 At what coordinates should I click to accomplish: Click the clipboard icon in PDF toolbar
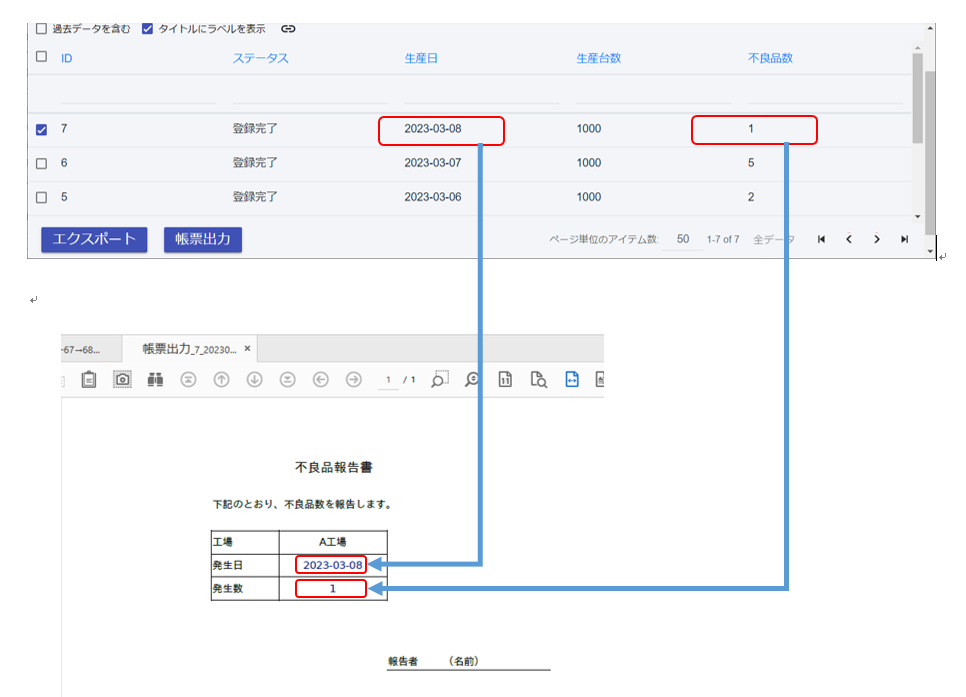89,380
